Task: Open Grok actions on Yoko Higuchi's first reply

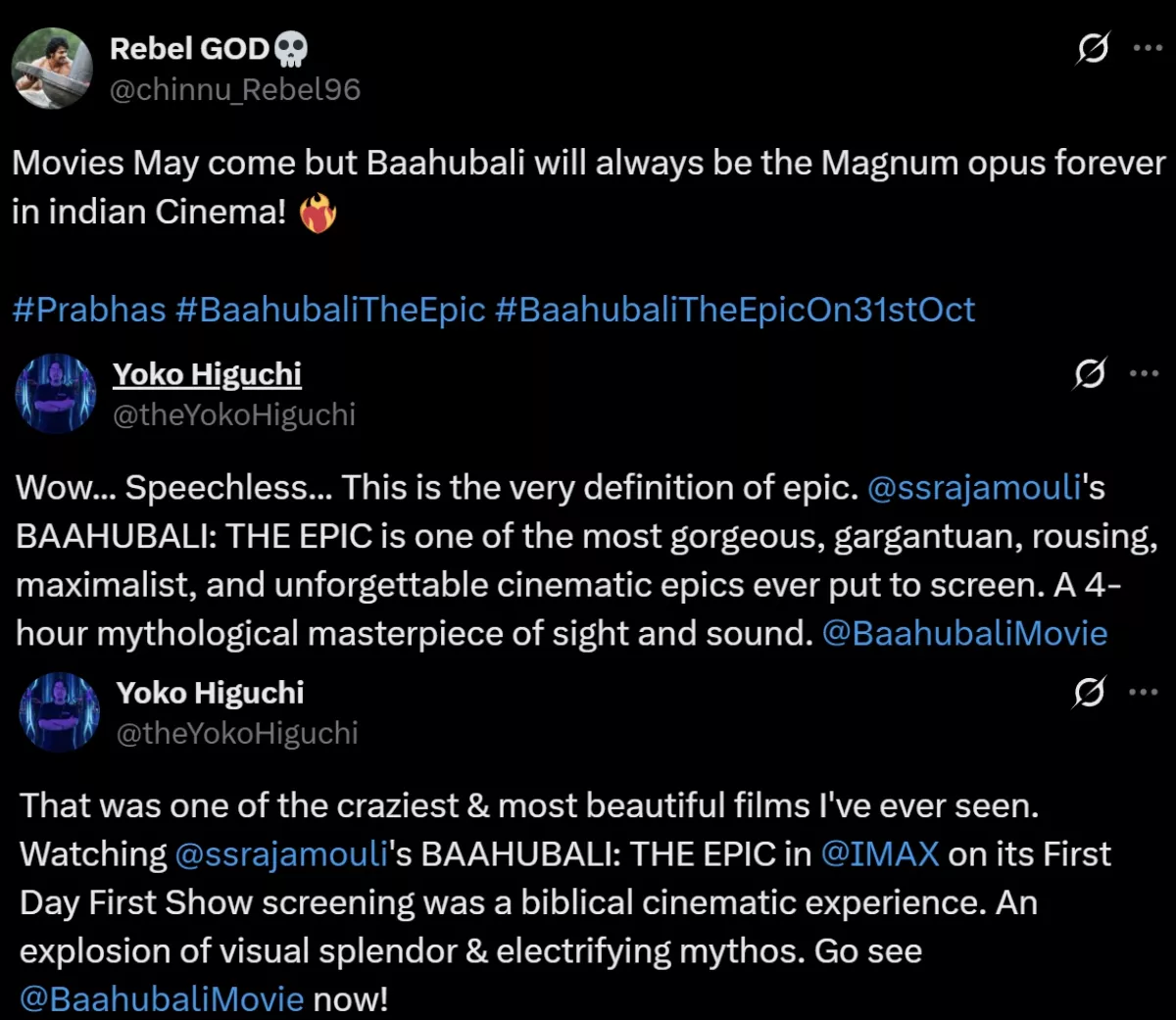Action: tap(1089, 374)
